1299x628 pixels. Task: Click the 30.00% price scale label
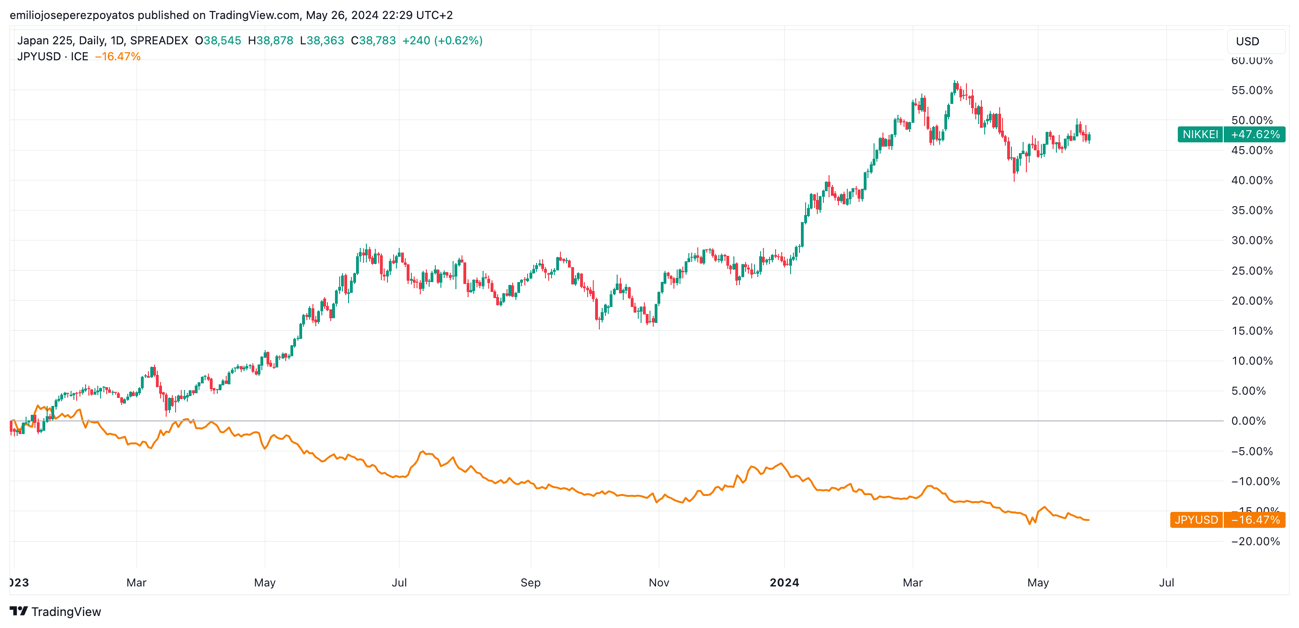1252,240
